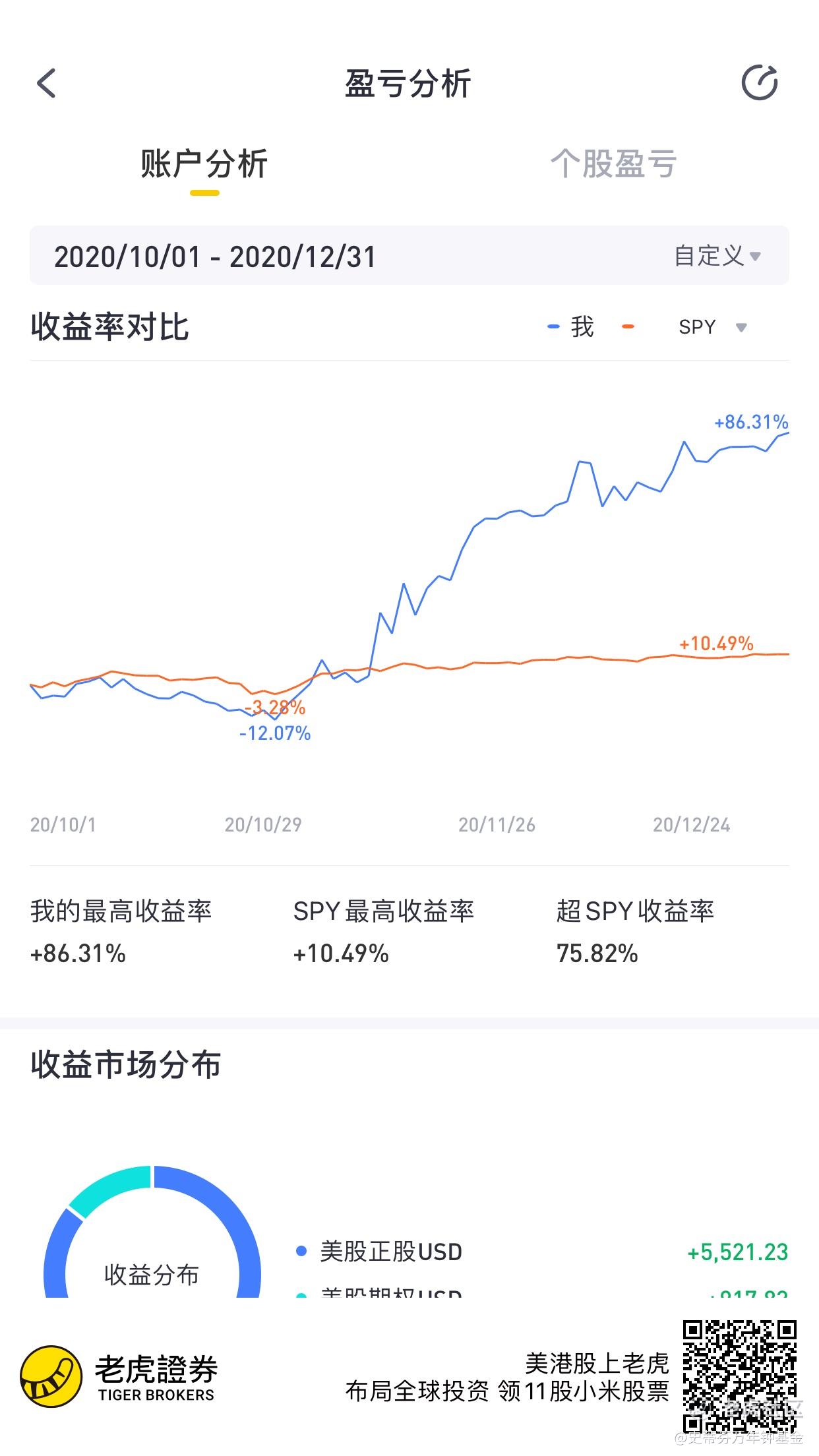This screenshot has height=1456, width=819.
Task: Switch to the 个股盈亏 tab
Action: 613,164
